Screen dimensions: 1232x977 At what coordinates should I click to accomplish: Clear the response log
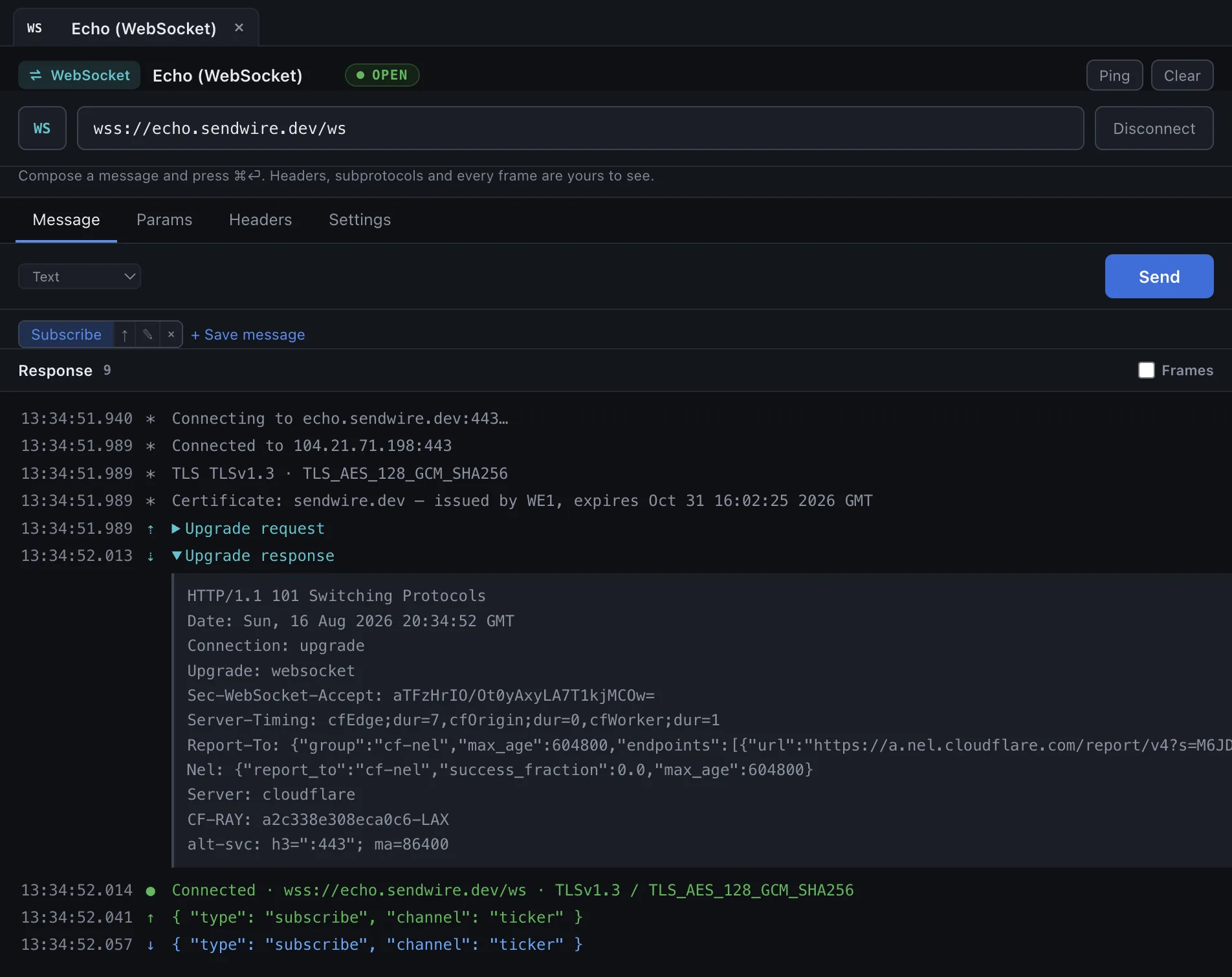(1182, 76)
